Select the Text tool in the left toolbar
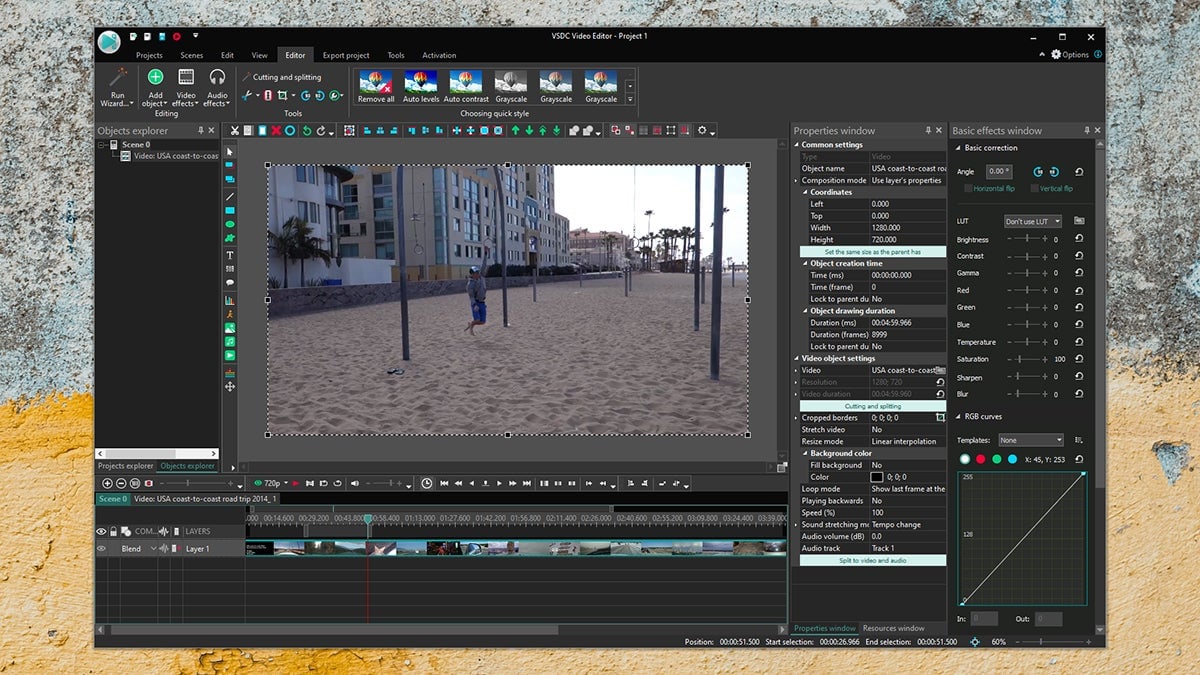The width and height of the screenshot is (1200, 675). 230,255
